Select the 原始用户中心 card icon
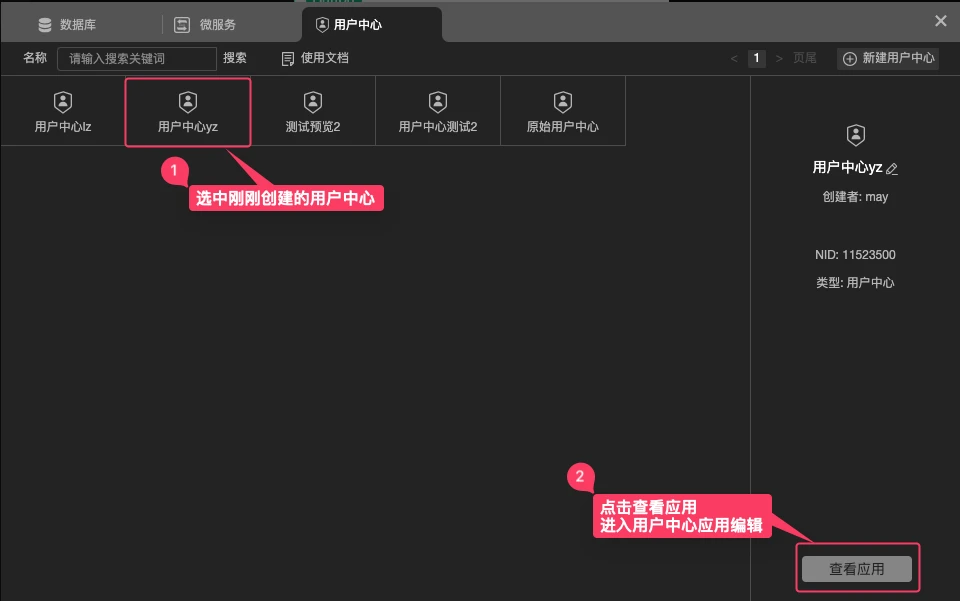Viewport: 960px width, 601px height. click(563, 102)
